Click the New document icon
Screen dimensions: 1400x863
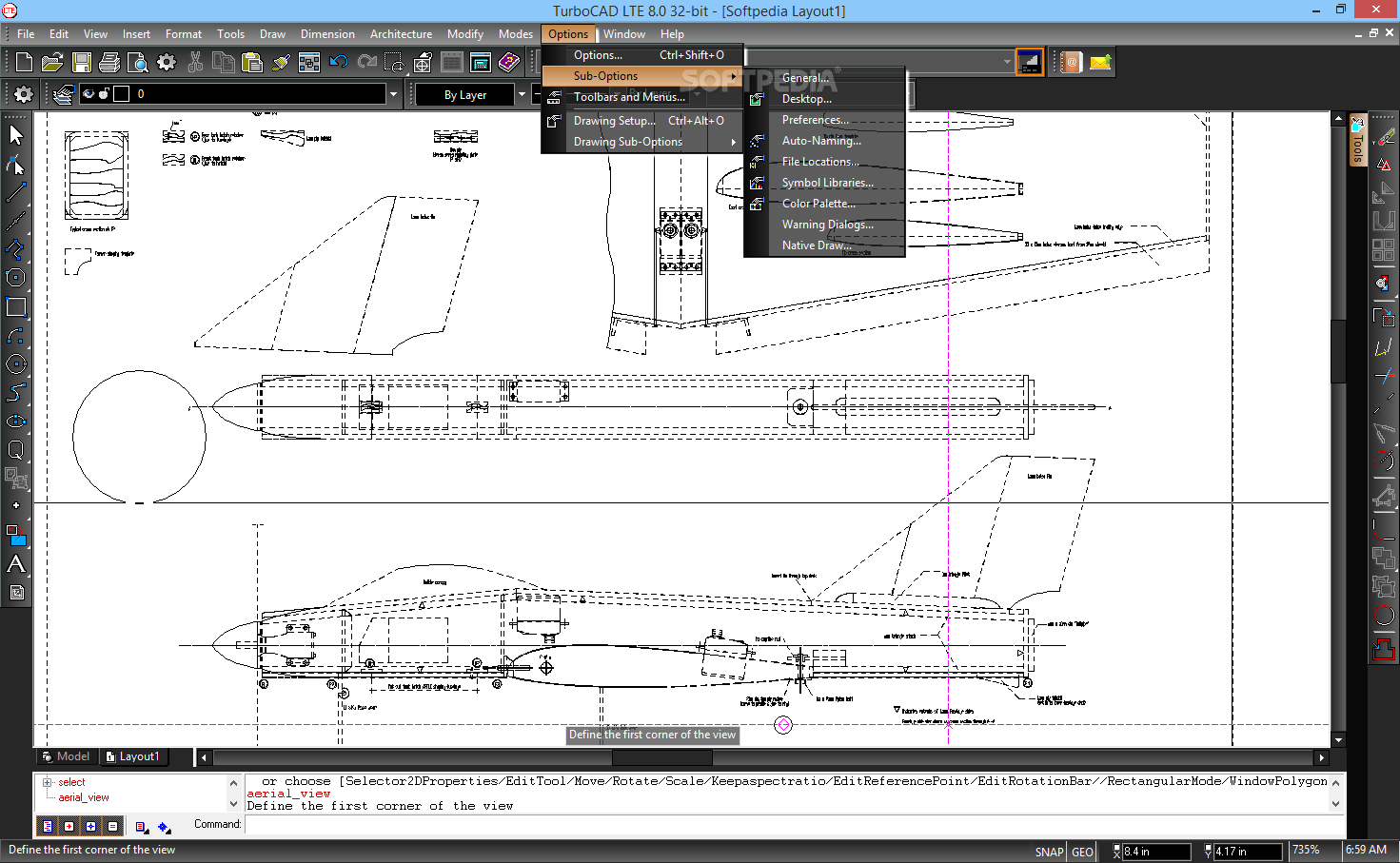(24, 63)
